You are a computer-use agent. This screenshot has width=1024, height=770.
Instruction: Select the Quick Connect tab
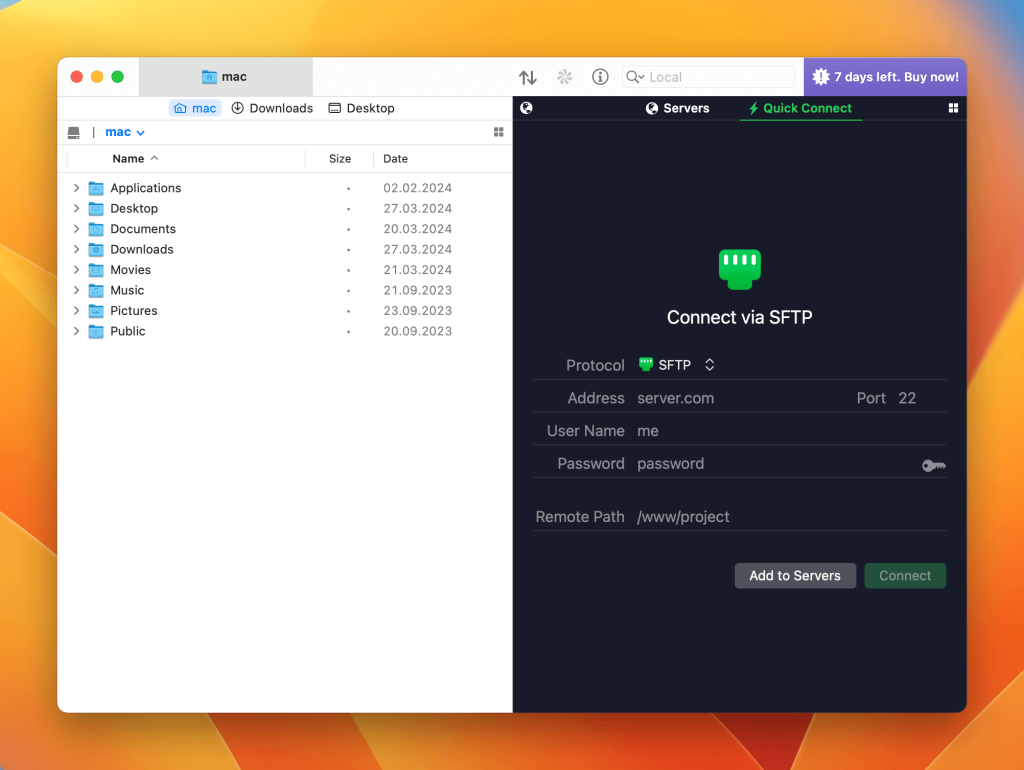pyautogui.click(x=800, y=108)
